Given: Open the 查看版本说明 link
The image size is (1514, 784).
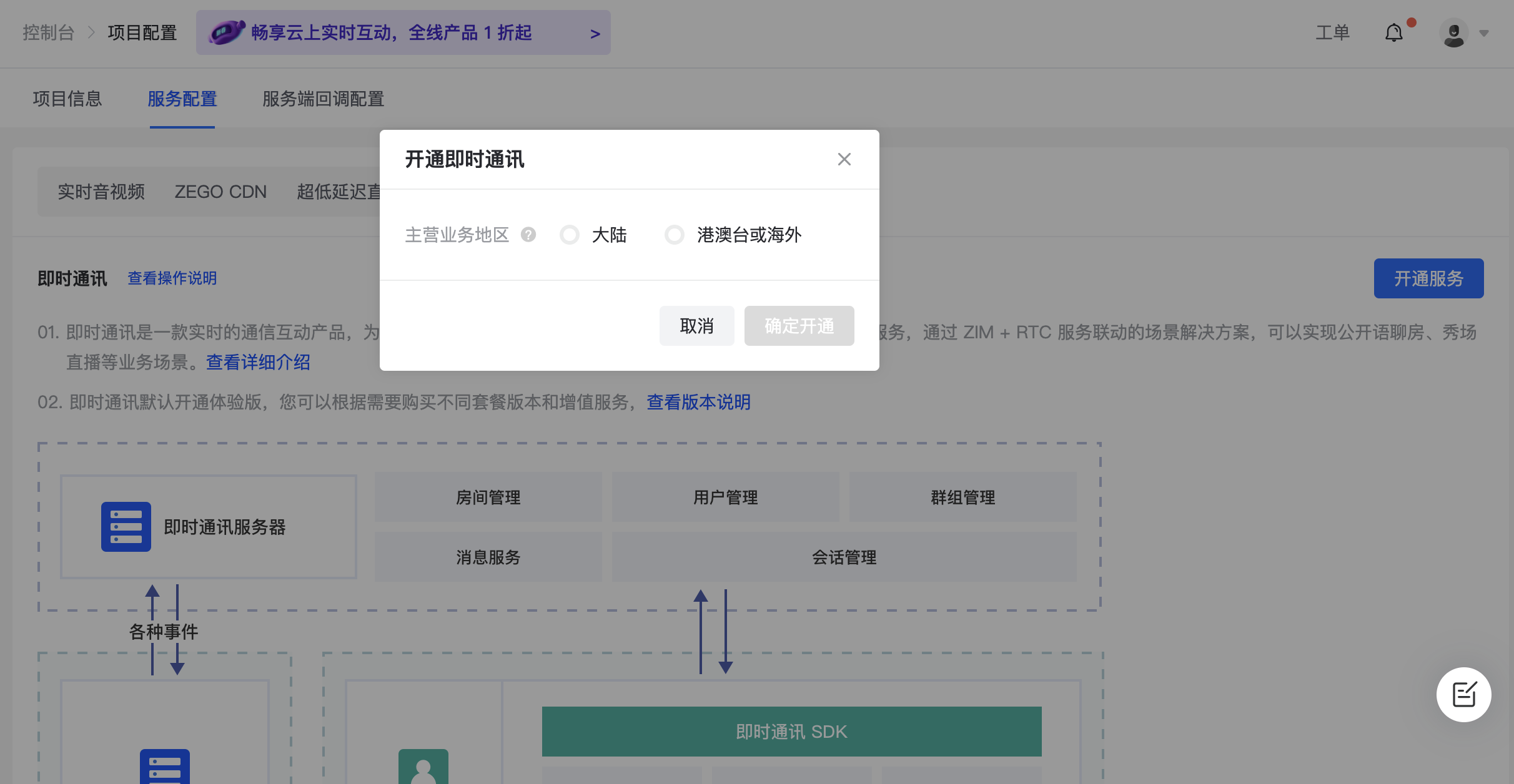Looking at the screenshot, I should tap(698, 402).
